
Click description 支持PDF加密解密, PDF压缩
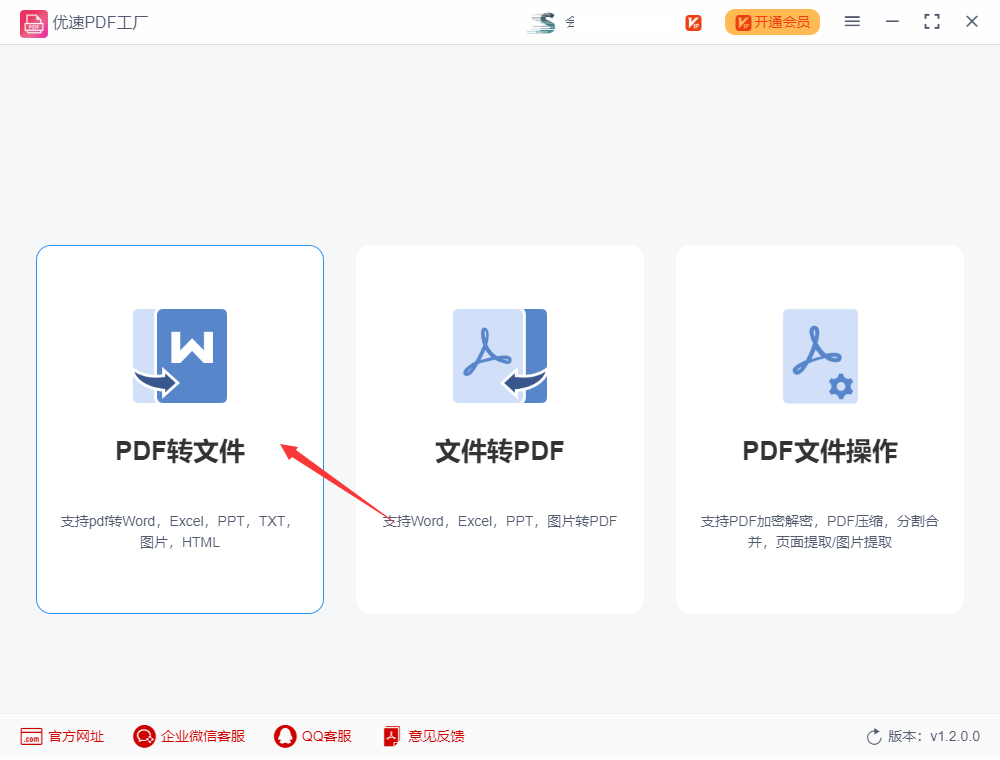(x=820, y=531)
